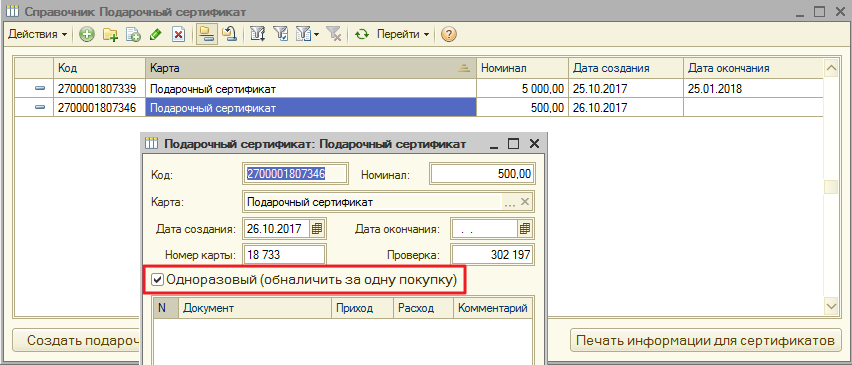Click the 25.10.2017 creation date cell
The image size is (852, 365).
pos(625,89)
